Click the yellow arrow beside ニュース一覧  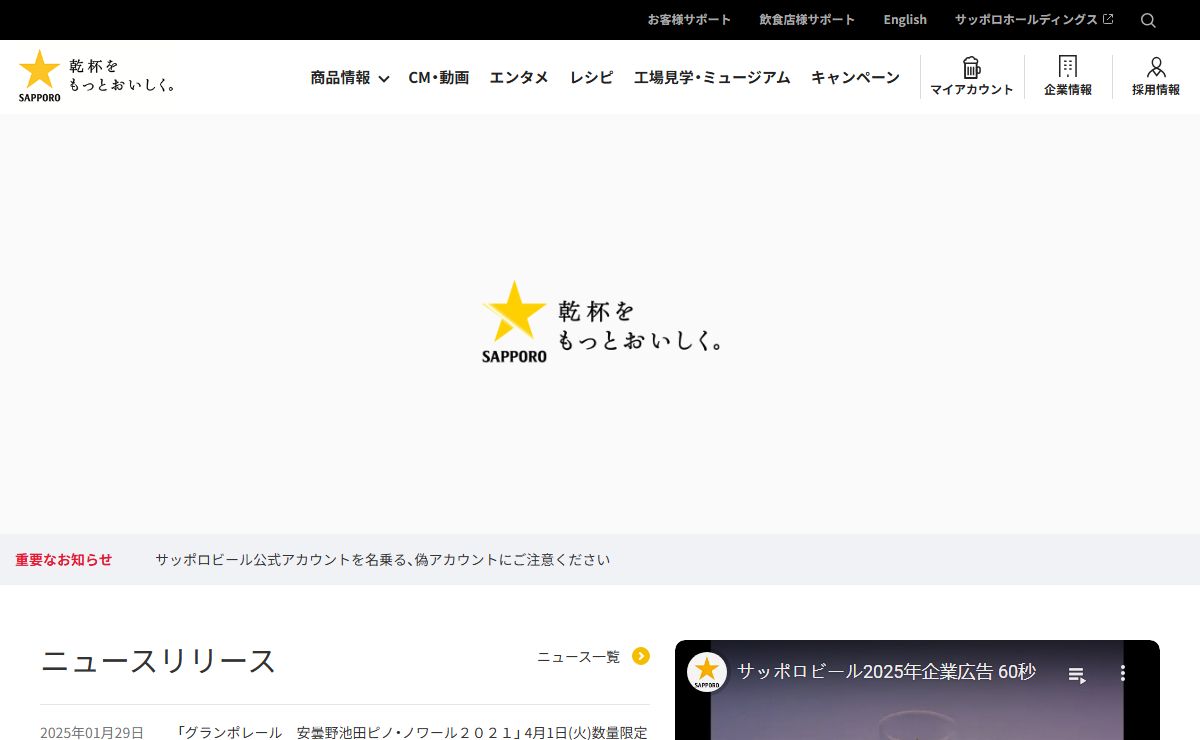[641, 656]
